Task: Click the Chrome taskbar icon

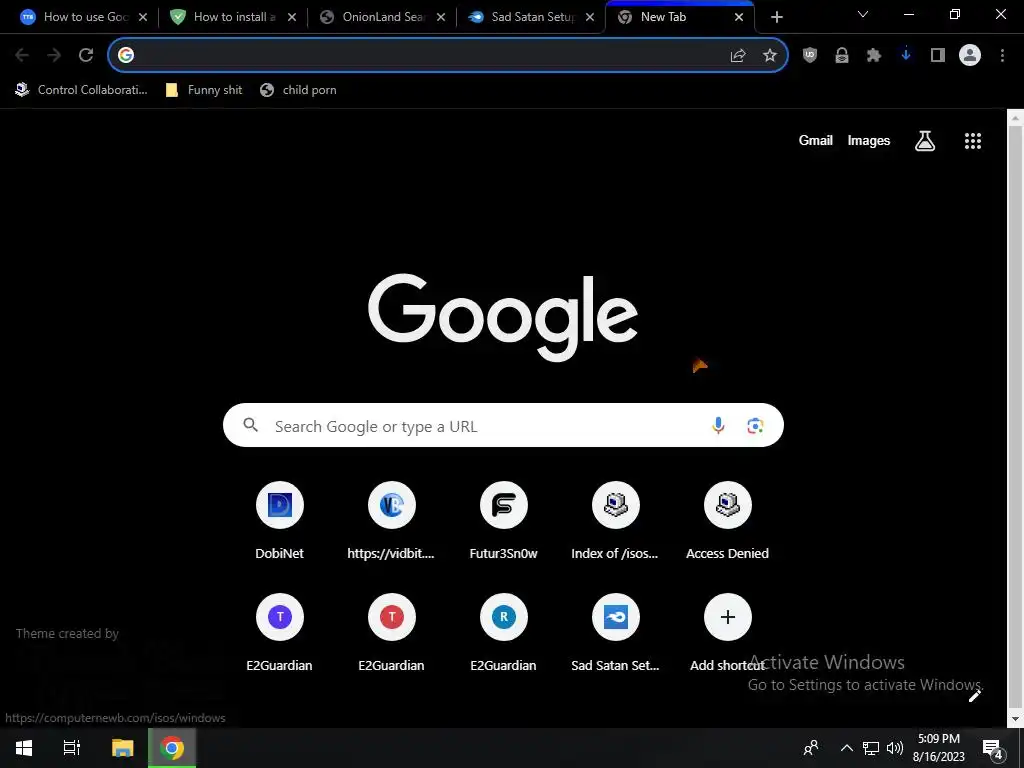Action: 172,748
